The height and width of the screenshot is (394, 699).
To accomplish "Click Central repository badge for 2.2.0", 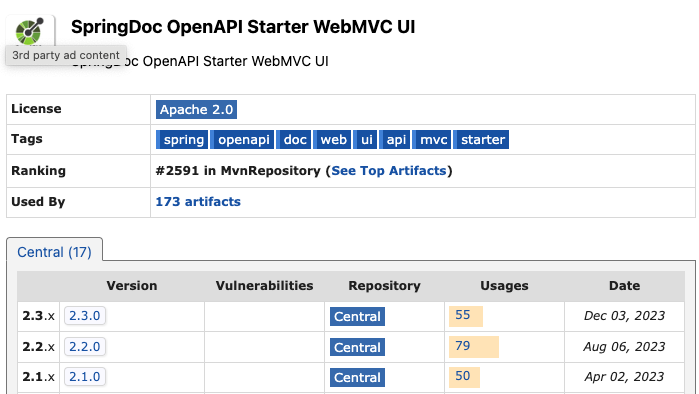I will coord(358,347).
